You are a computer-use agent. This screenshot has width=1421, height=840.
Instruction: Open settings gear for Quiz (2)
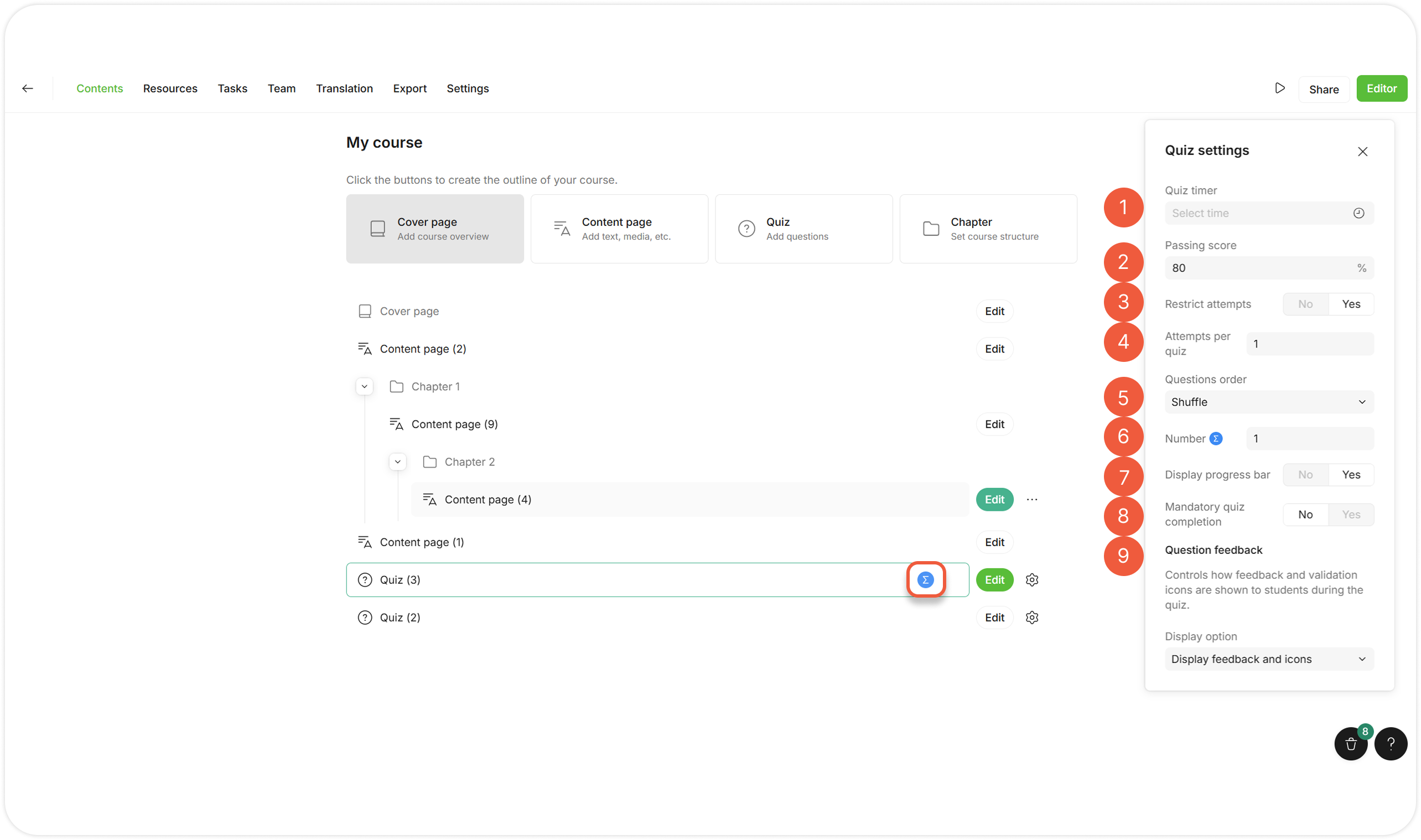point(1031,618)
